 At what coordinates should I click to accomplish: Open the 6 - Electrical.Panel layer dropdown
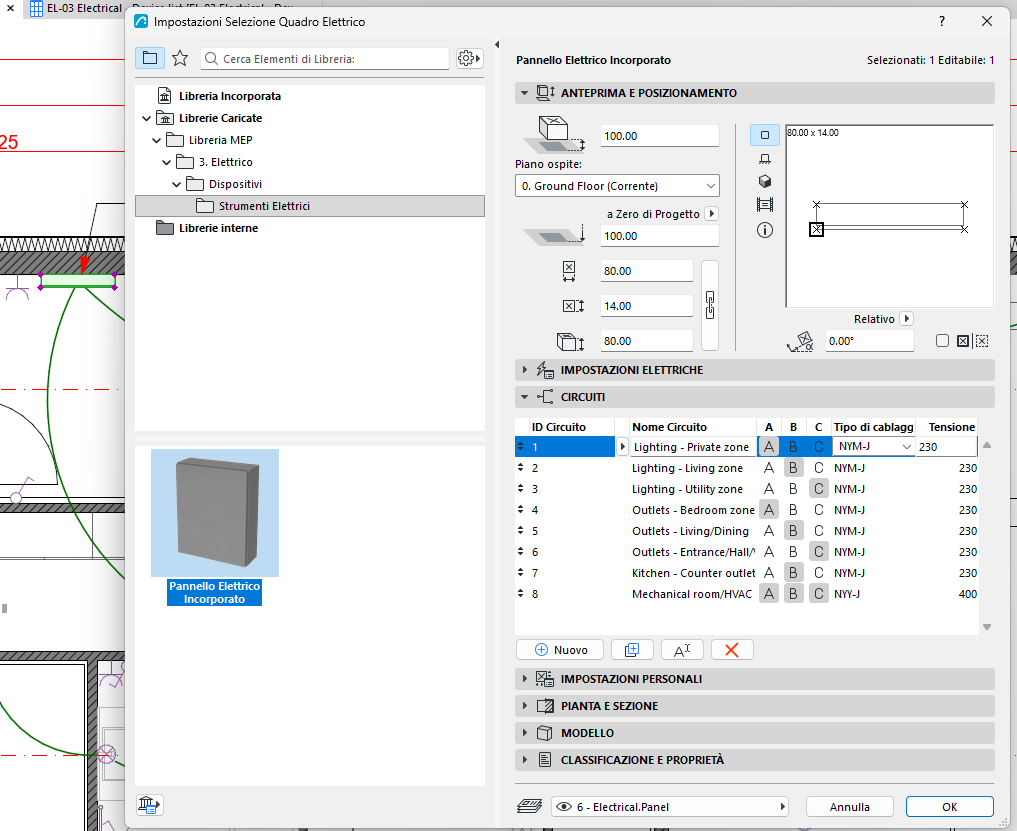click(x=669, y=807)
